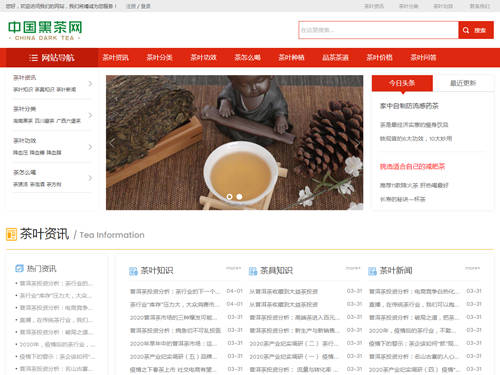Open 茶具知识 article 2020茶产业纪实调研（一）
This screenshot has width=500, height=375.
click(294, 356)
